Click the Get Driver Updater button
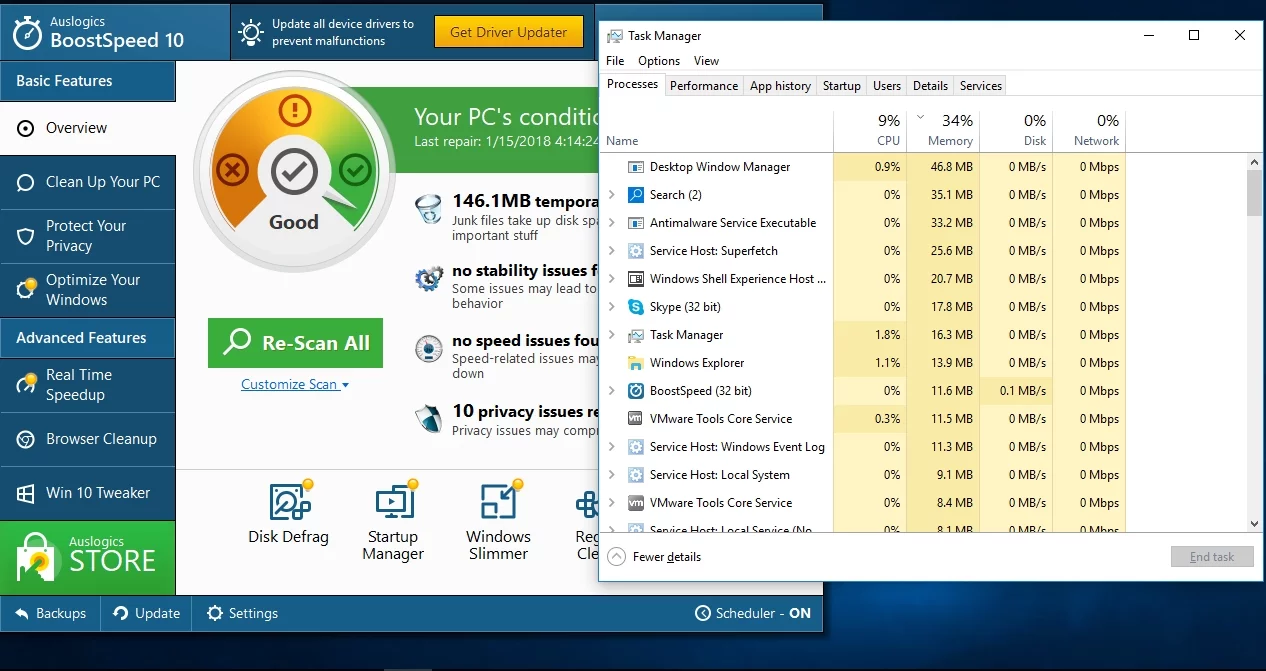Image resolution: width=1266 pixels, height=671 pixels. tap(508, 32)
